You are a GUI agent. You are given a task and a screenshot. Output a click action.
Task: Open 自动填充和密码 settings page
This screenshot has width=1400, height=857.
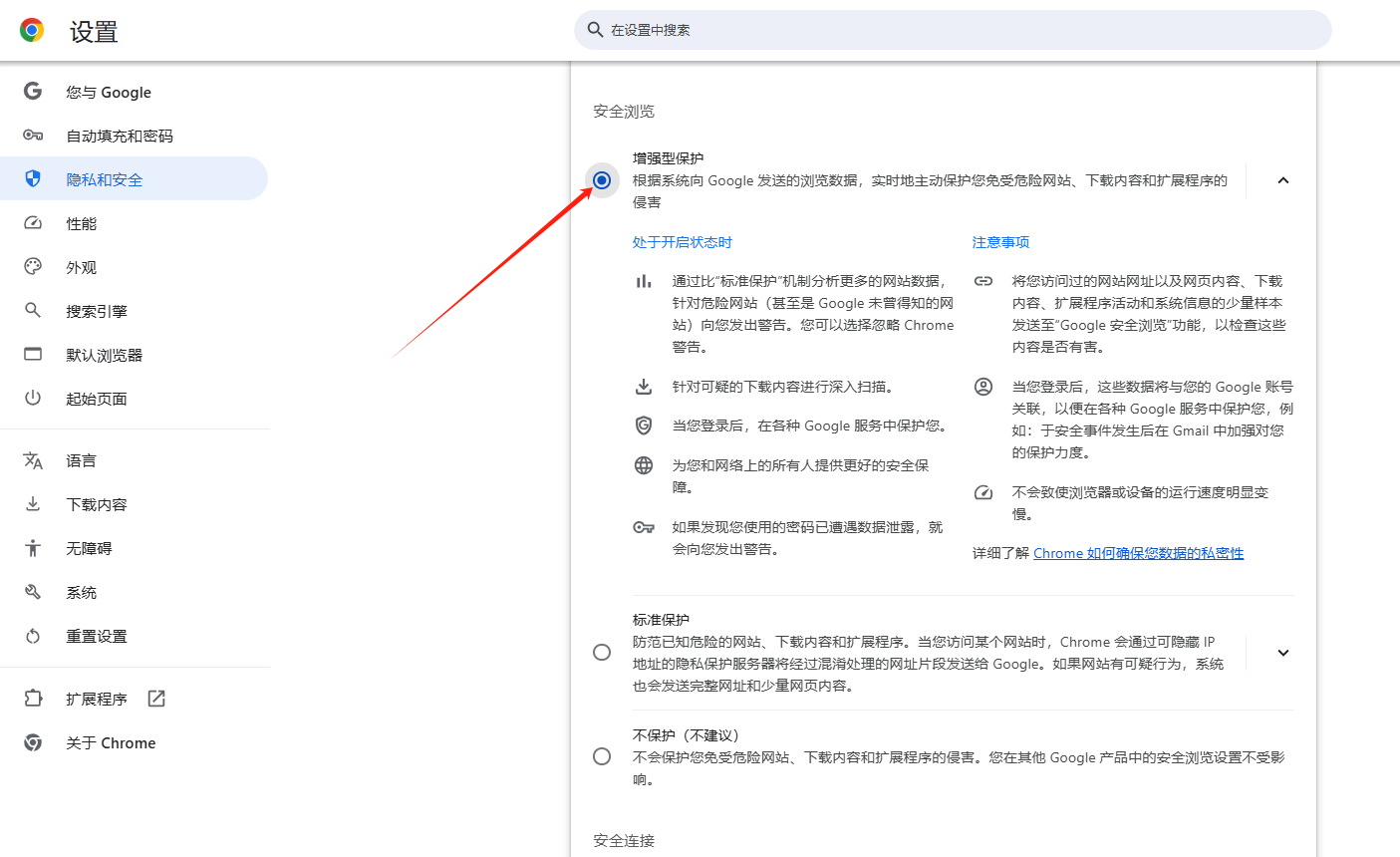[134, 136]
